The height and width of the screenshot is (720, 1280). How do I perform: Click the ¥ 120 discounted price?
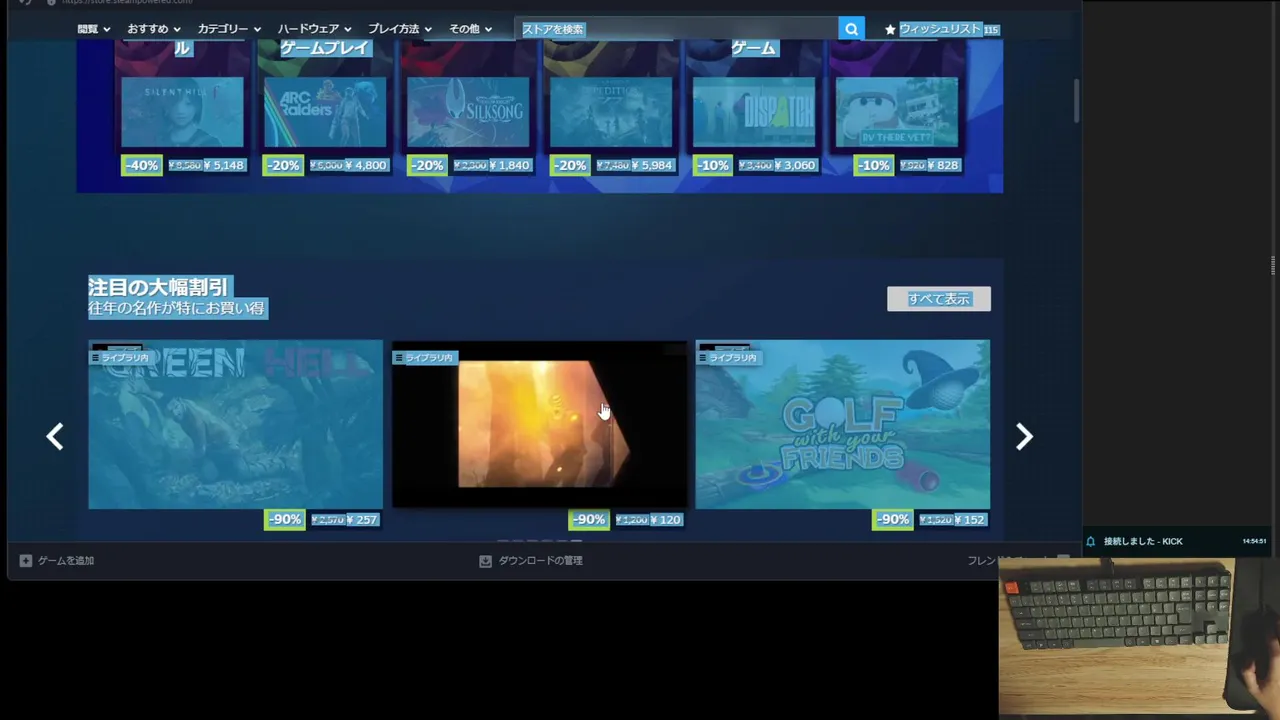(666, 520)
